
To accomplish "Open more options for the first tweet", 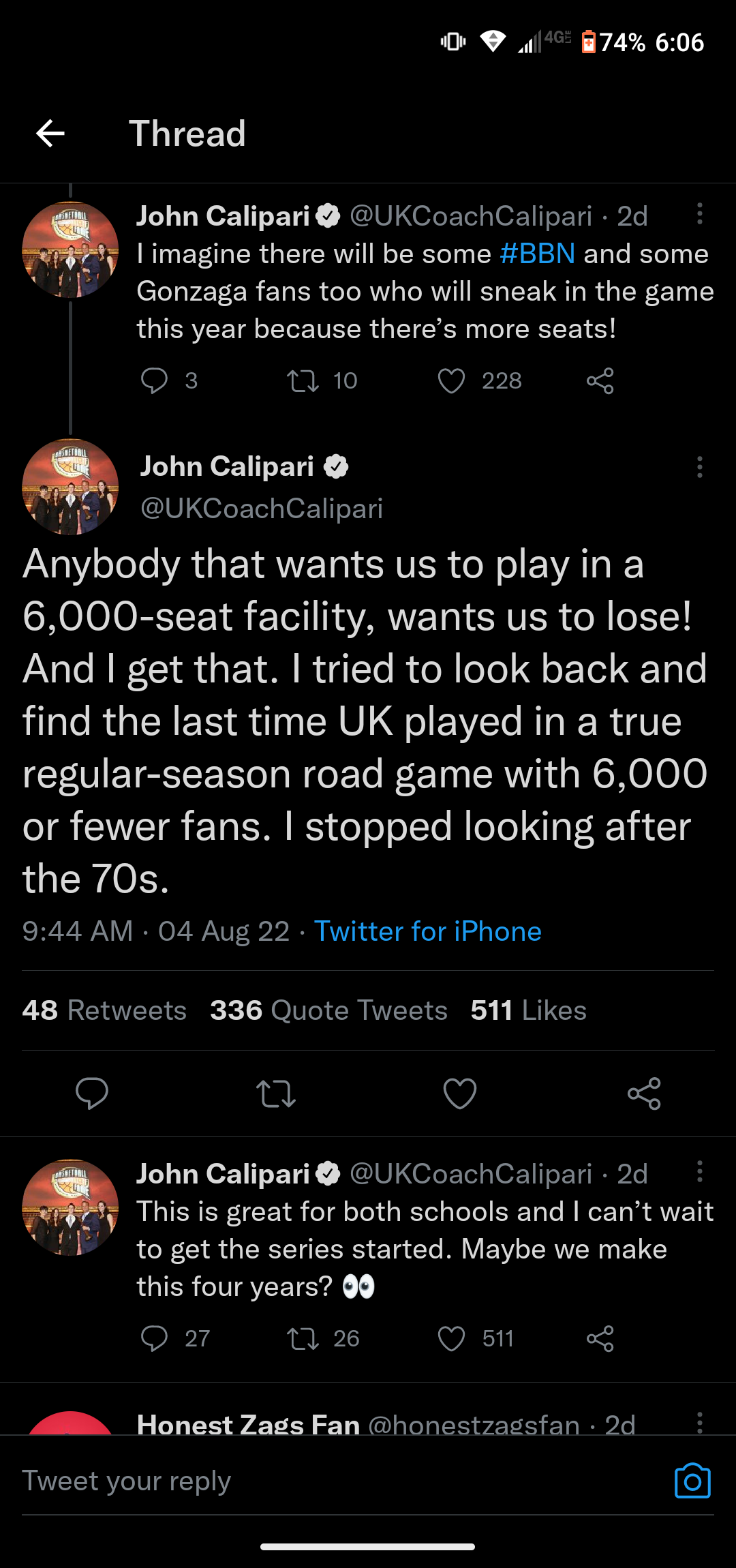I will (x=699, y=214).
